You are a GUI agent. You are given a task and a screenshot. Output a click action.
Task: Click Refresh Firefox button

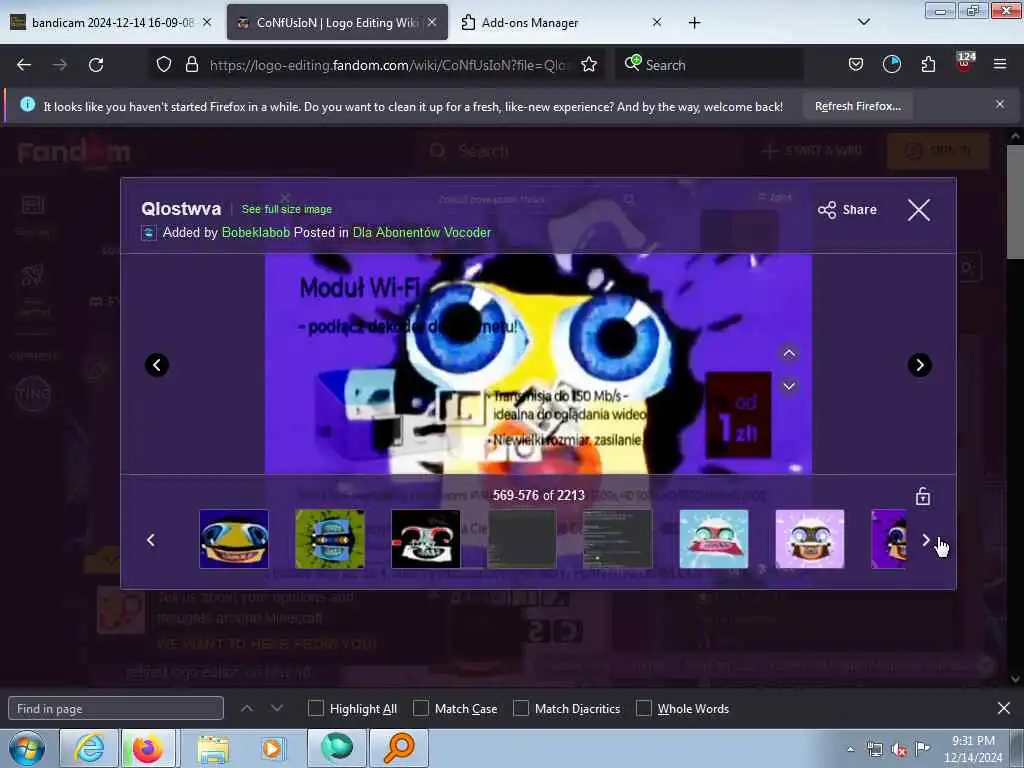point(857,106)
